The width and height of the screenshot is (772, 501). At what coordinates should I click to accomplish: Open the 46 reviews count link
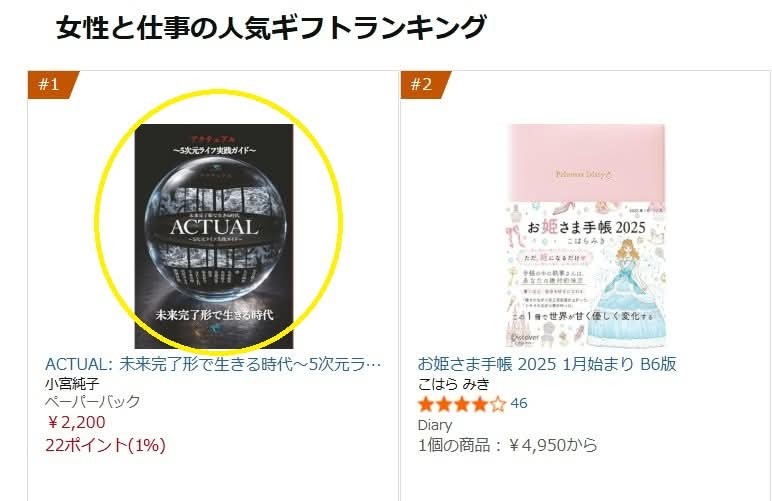coord(519,404)
